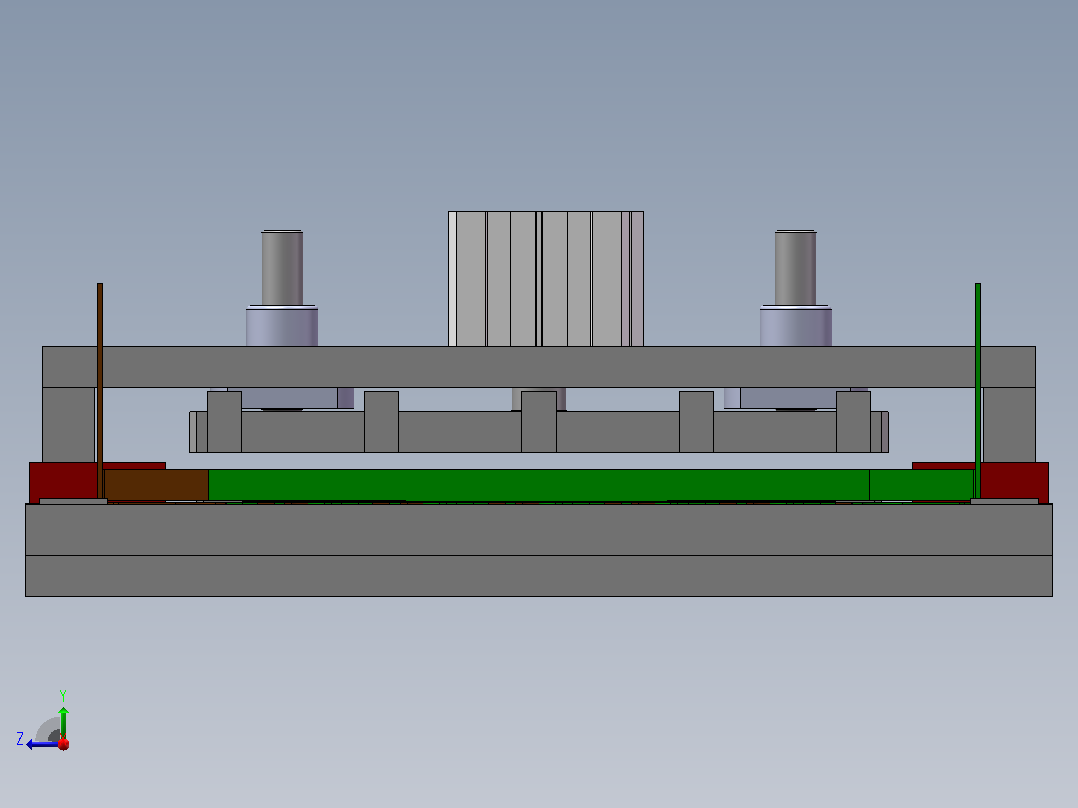Image resolution: width=1078 pixels, height=808 pixels.
Task: Pick the center tab on the moving plate
Action: [539, 422]
